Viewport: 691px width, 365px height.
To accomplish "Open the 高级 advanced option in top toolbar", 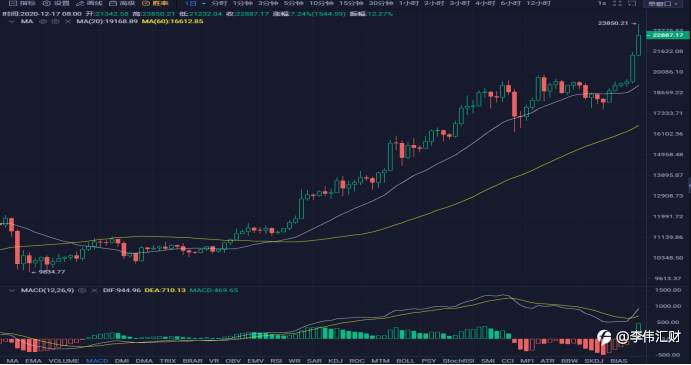I will tap(122, 3).
